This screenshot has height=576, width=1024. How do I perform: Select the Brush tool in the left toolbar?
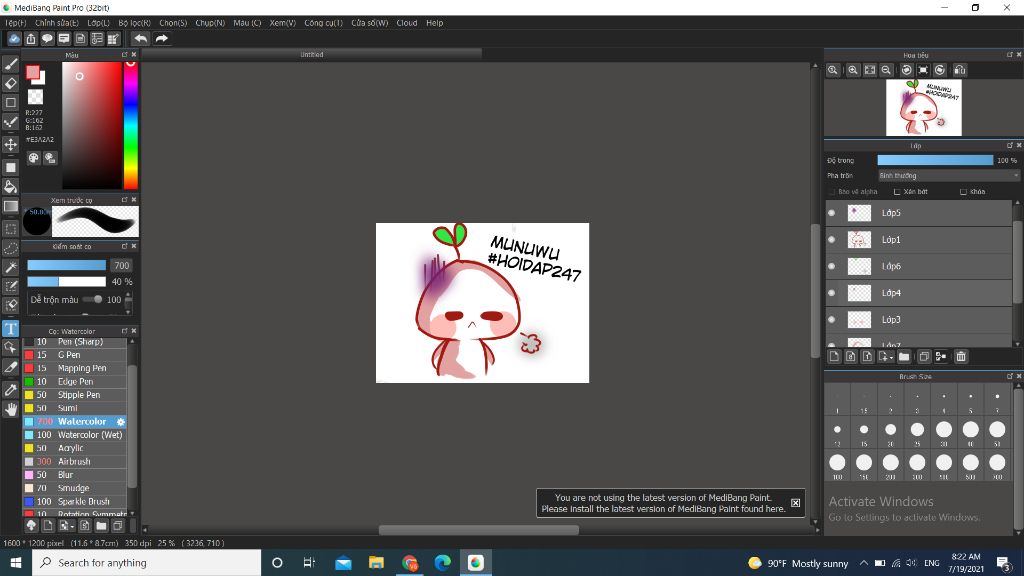tap(10, 64)
